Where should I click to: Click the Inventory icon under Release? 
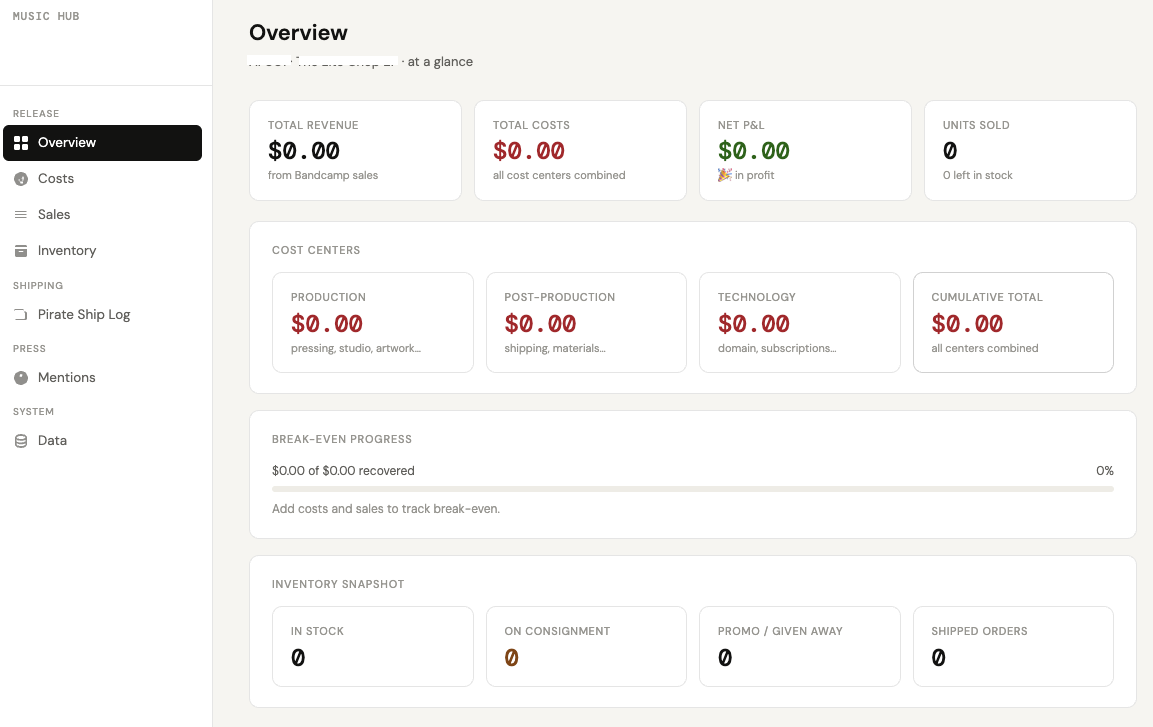click(x=22, y=250)
